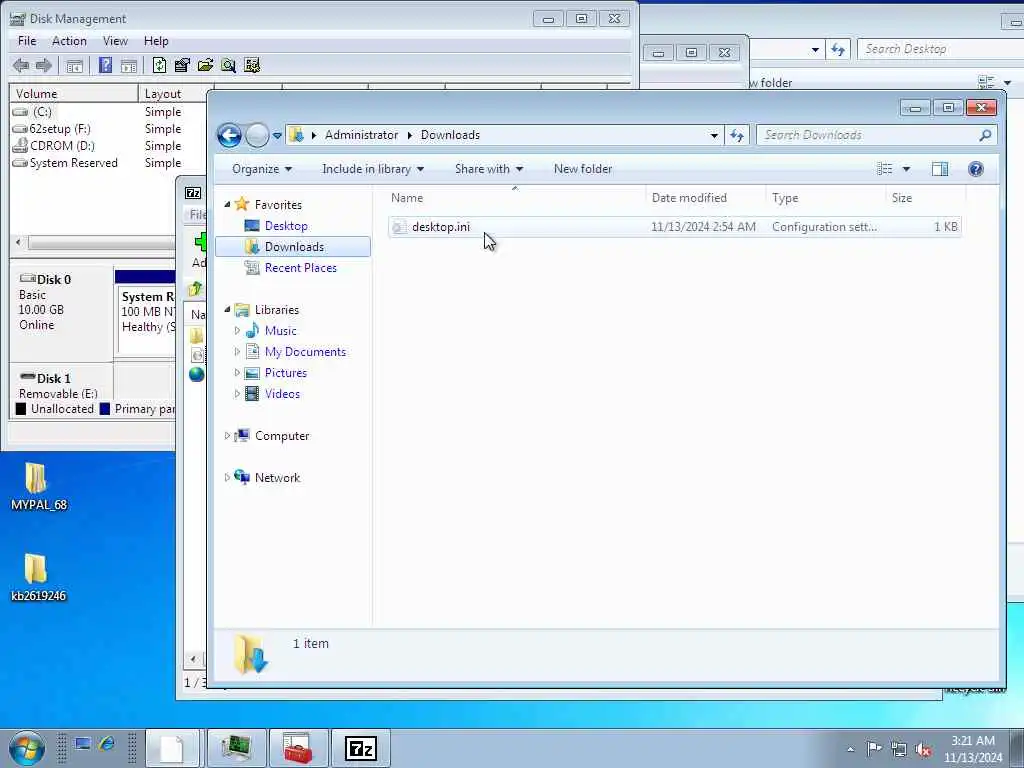This screenshot has height=768, width=1024.
Task: Switch to blank document taskbar button
Action: coord(173,748)
